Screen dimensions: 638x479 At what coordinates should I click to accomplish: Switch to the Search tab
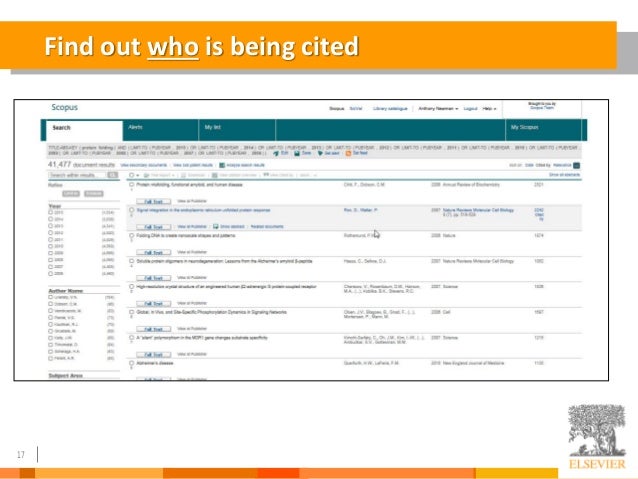click(x=84, y=130)
